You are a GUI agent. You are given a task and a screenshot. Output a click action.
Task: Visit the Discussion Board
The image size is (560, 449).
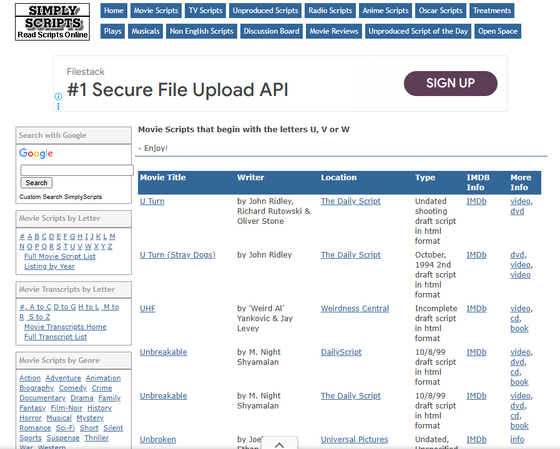click(x=271, y=31)
